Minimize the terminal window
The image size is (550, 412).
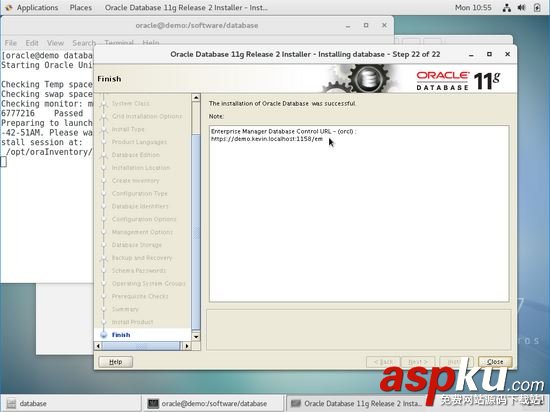click(x=348, y=26)
